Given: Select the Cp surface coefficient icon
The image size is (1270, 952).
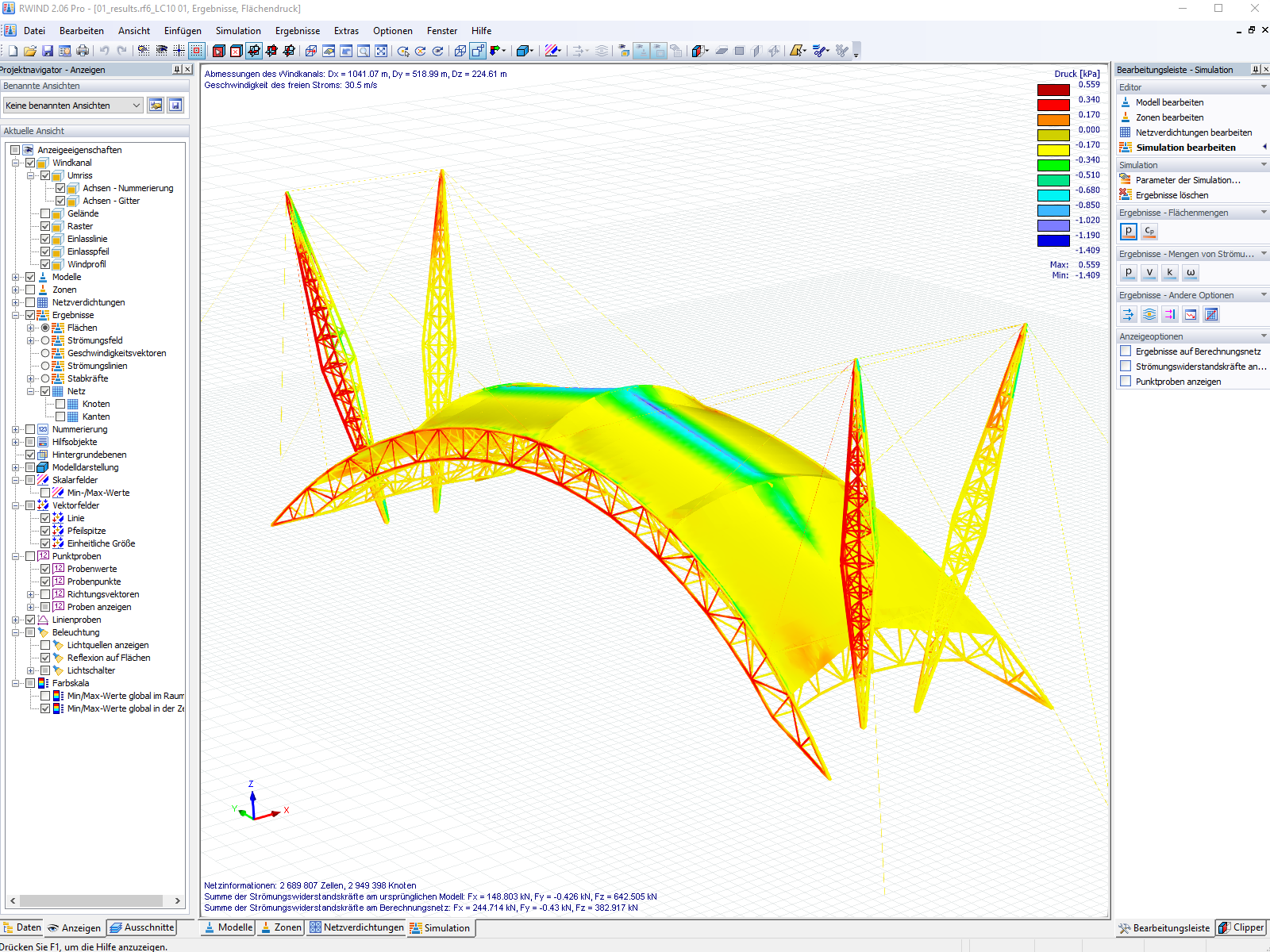Looking at the screenshot, I should click(1149, 231).
